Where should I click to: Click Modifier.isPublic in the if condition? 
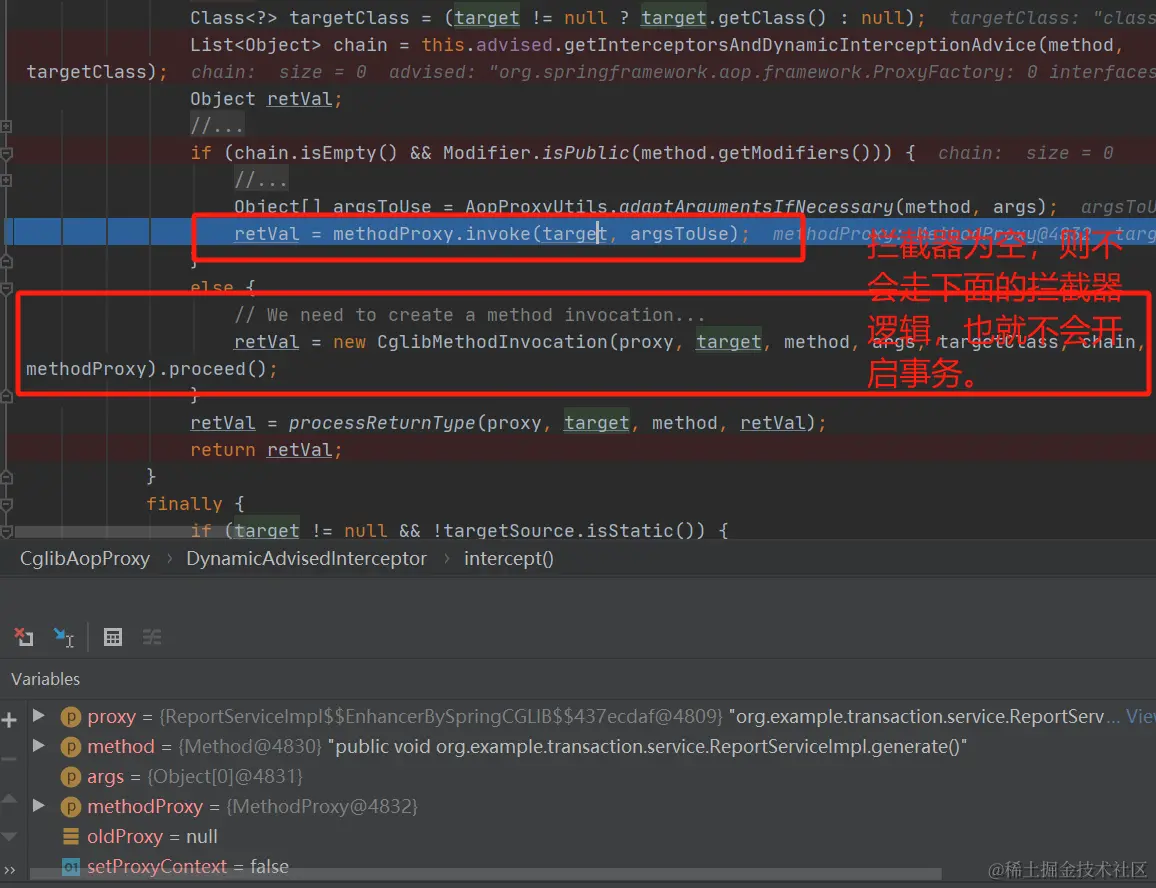[536, 153]
